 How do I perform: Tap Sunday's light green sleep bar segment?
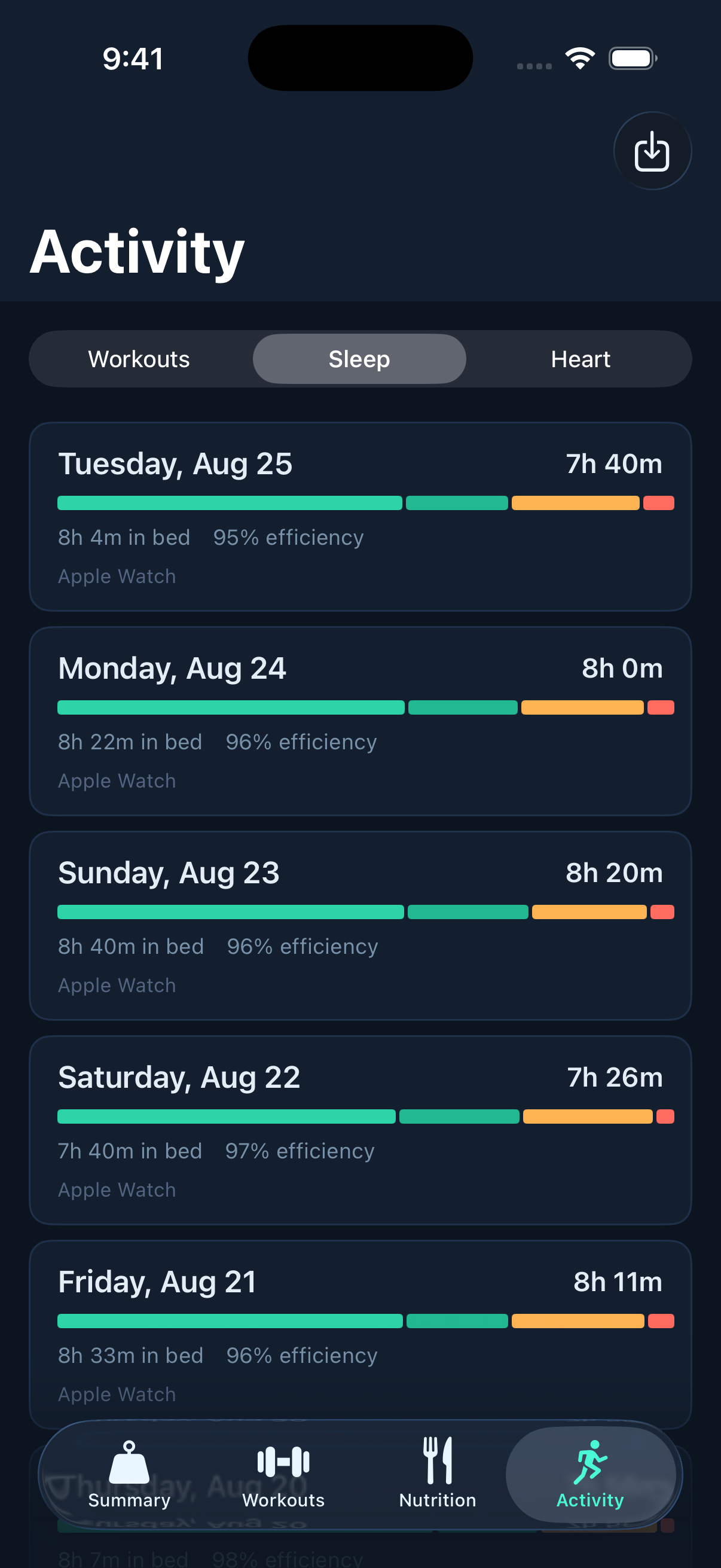pos(231,912)
